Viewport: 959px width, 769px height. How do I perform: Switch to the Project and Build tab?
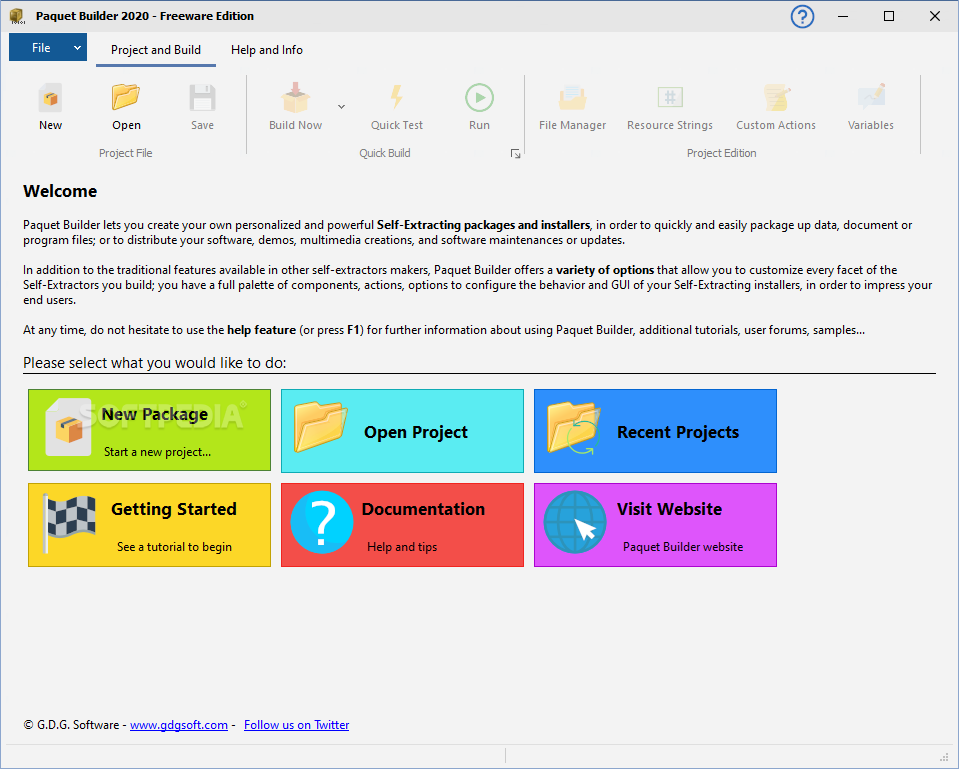(156, 50)
